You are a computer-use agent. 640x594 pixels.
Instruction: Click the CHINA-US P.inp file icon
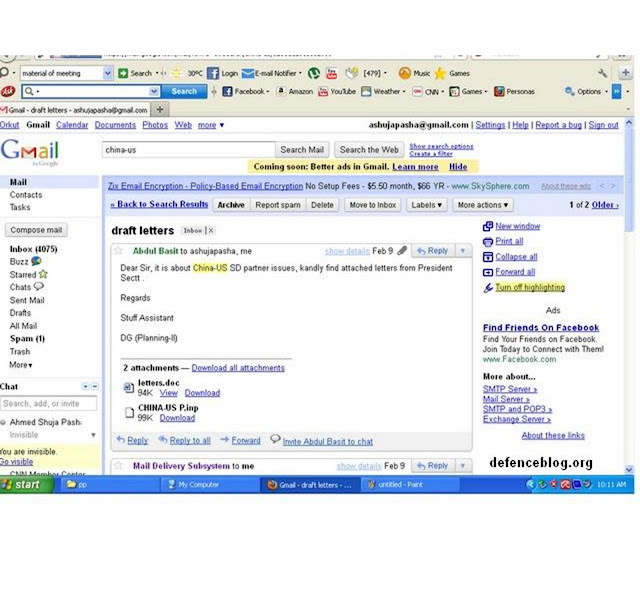(129, 412)
